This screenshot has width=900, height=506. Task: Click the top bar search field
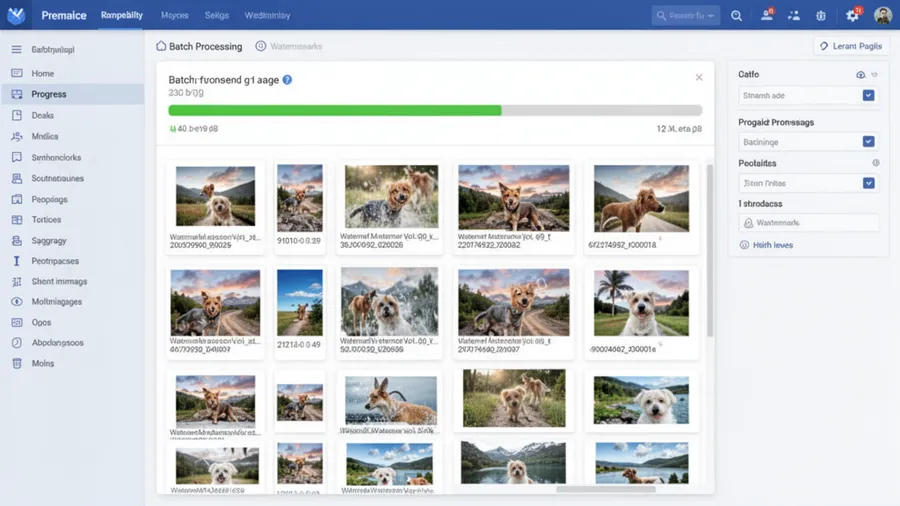685,15
